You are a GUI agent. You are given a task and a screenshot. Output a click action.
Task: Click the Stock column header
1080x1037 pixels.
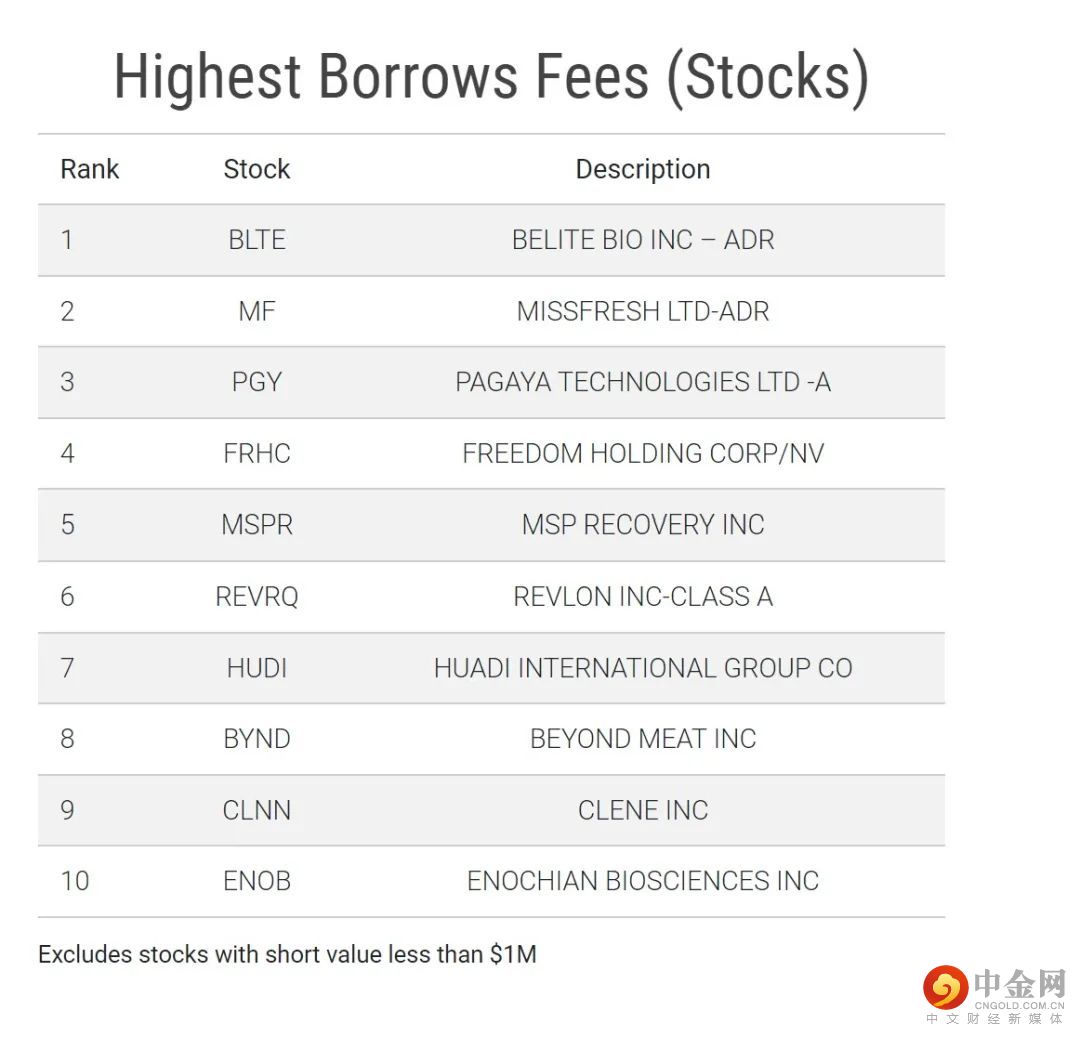point(257,169)
